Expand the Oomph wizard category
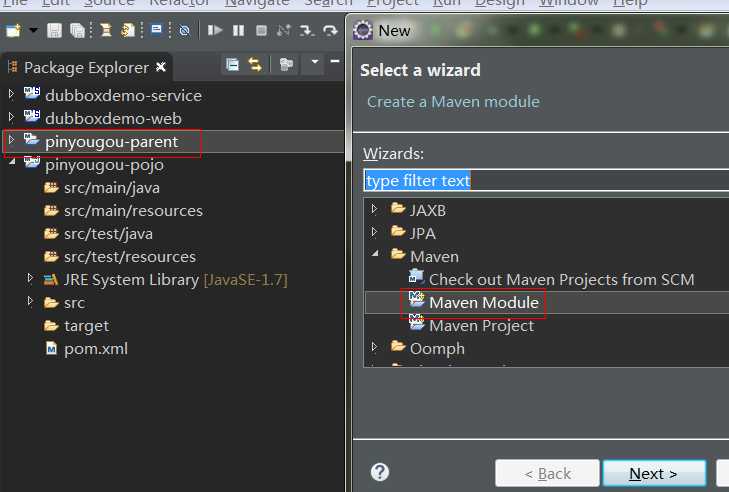Viewport: 729px width, 492px height. click(374, 346)
